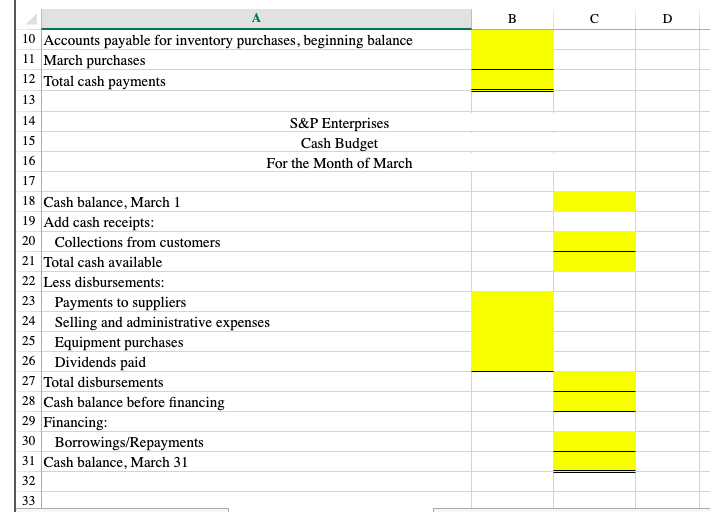Select row 17 header
Image resolution: width=710 pixels, height=512 pixels.
coord(29,181)
